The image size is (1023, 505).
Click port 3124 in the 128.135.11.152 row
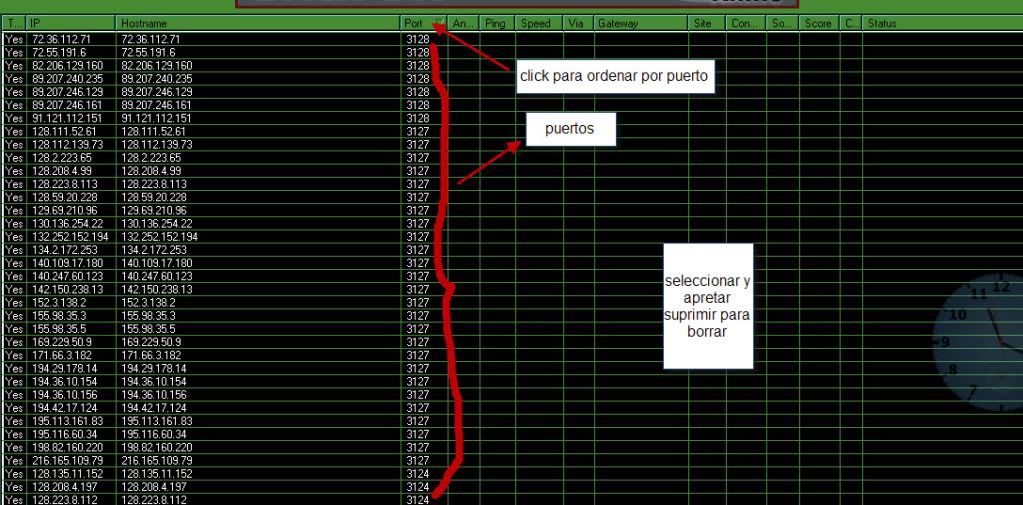418,474
